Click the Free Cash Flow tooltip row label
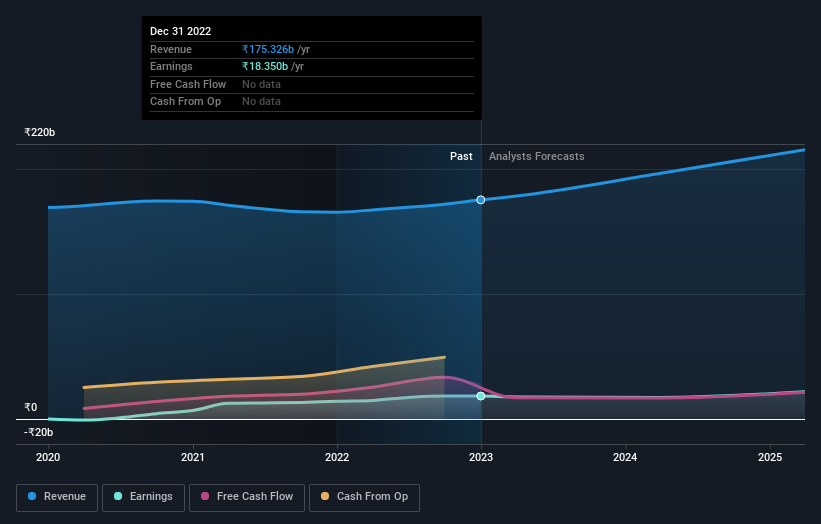 [x=188, y=84]
